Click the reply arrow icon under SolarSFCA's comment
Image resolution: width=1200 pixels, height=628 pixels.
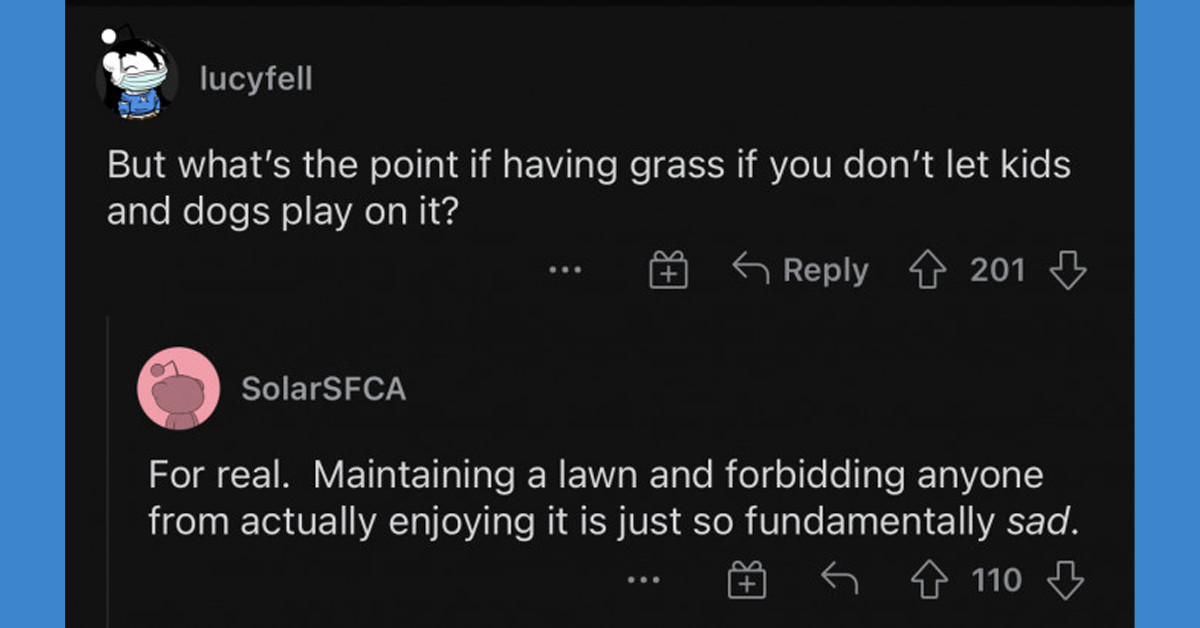click(x=840, y=578)
